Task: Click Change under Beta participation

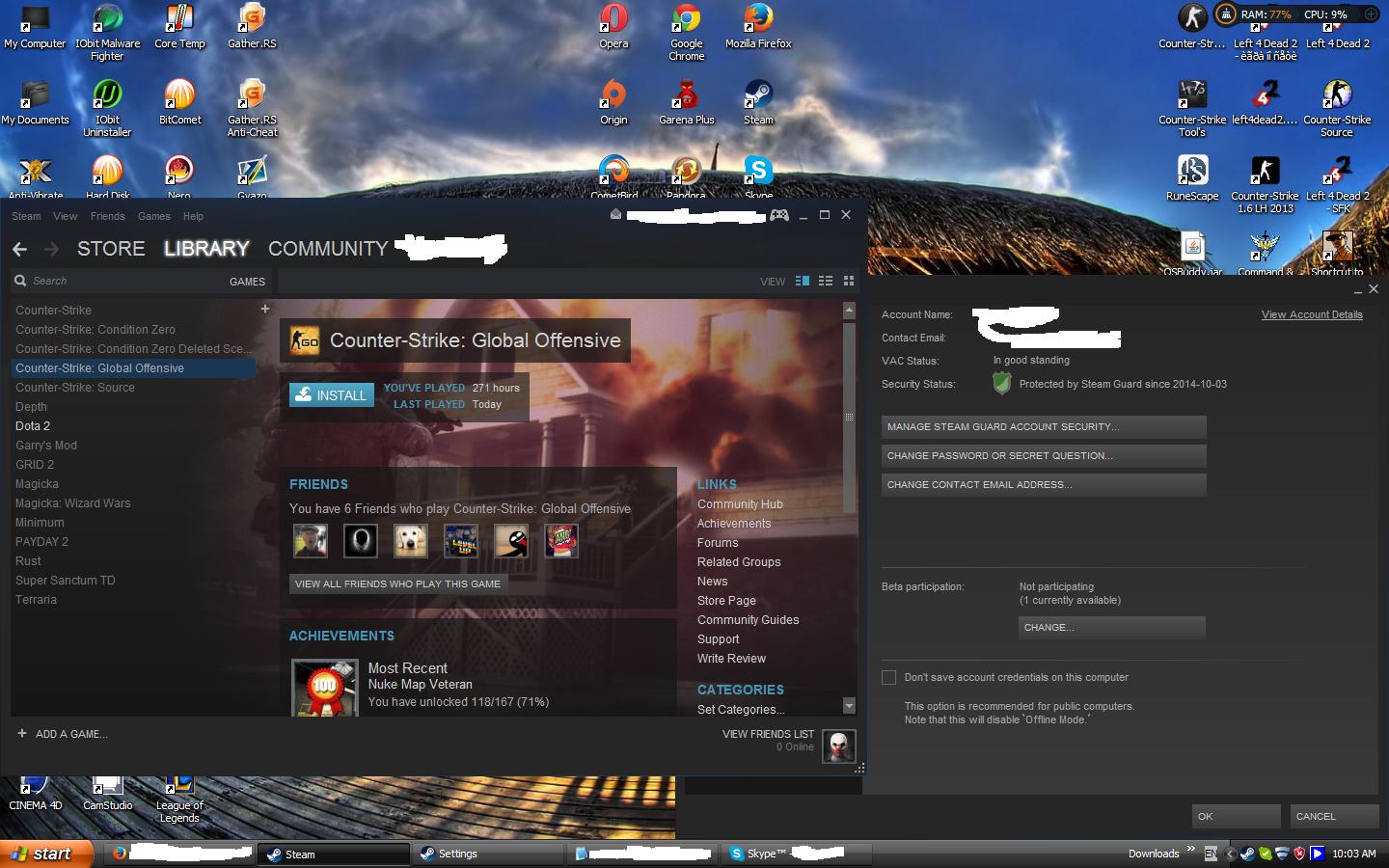Action: point(1112,628)
